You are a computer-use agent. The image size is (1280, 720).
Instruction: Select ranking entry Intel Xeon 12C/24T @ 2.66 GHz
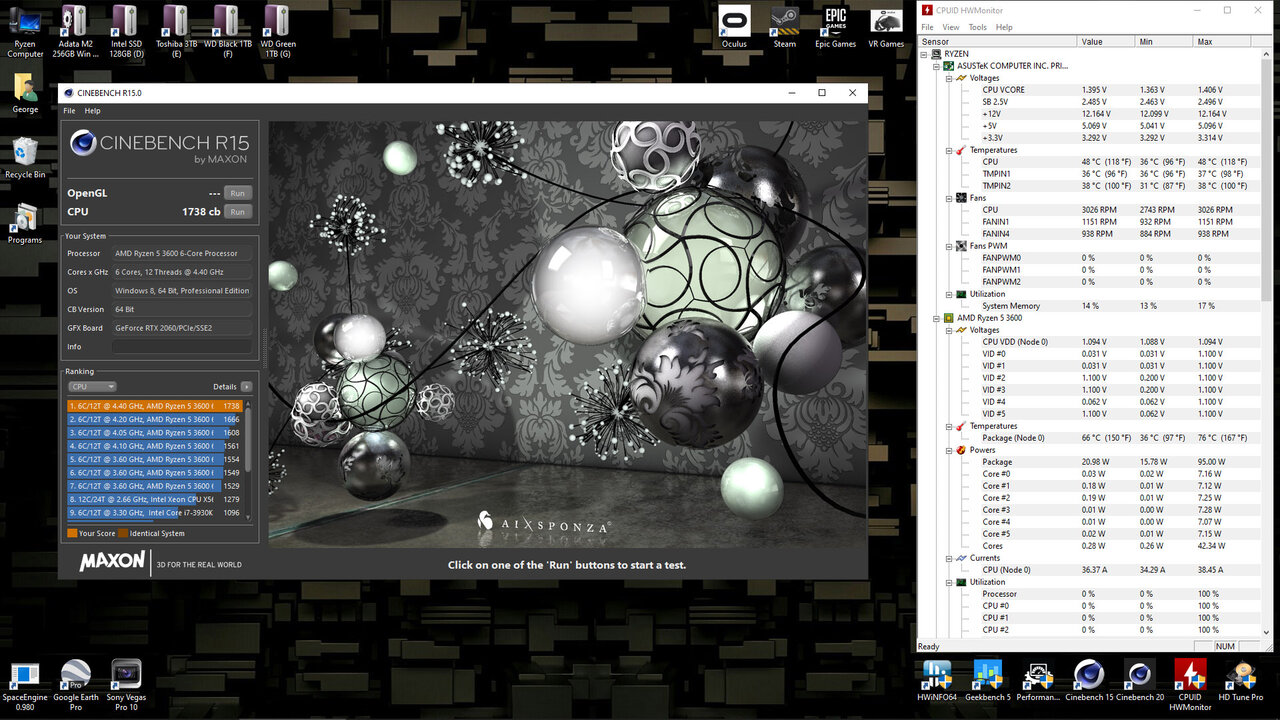coord(155,499)
